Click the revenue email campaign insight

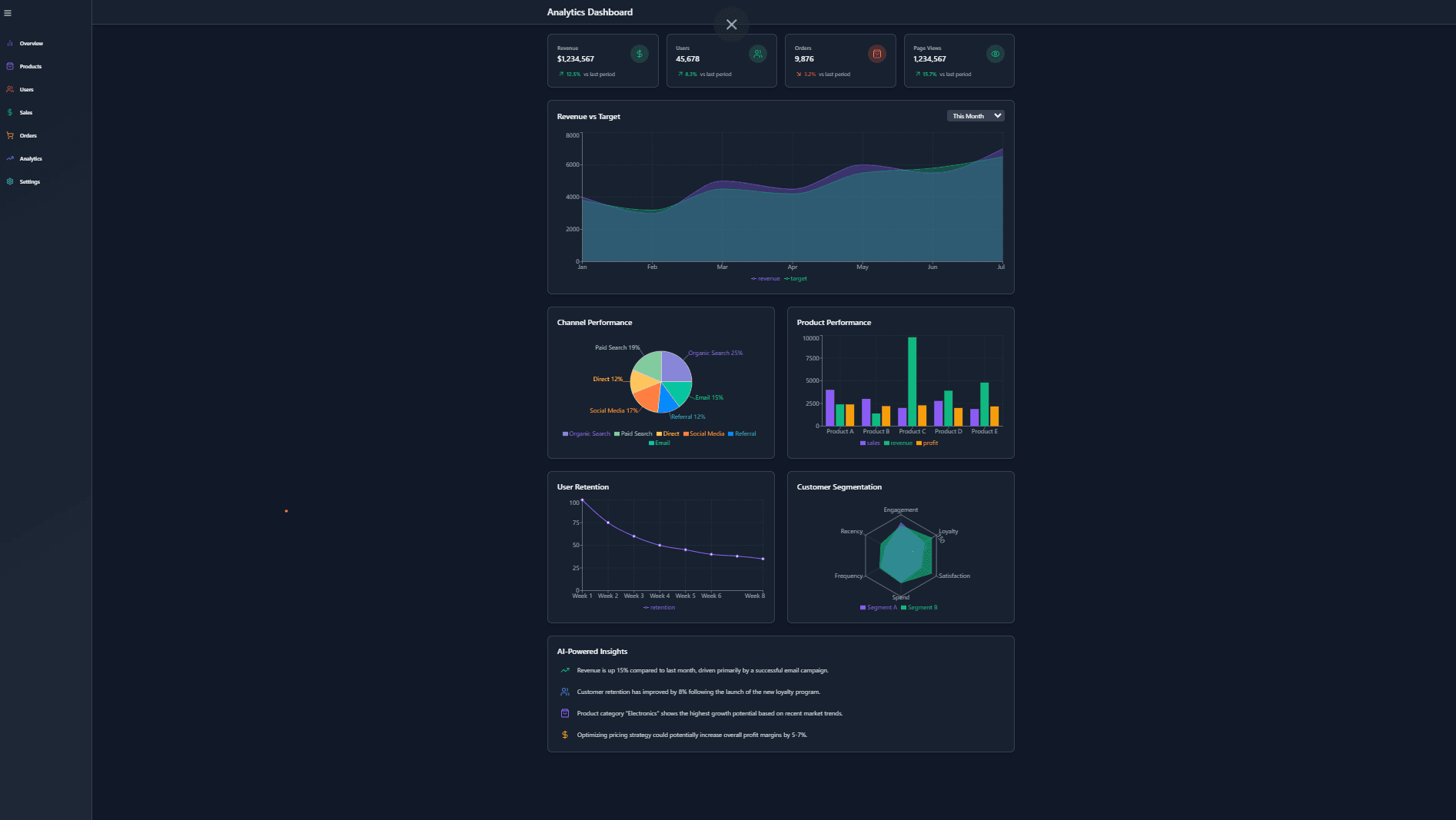click(702, 671)
